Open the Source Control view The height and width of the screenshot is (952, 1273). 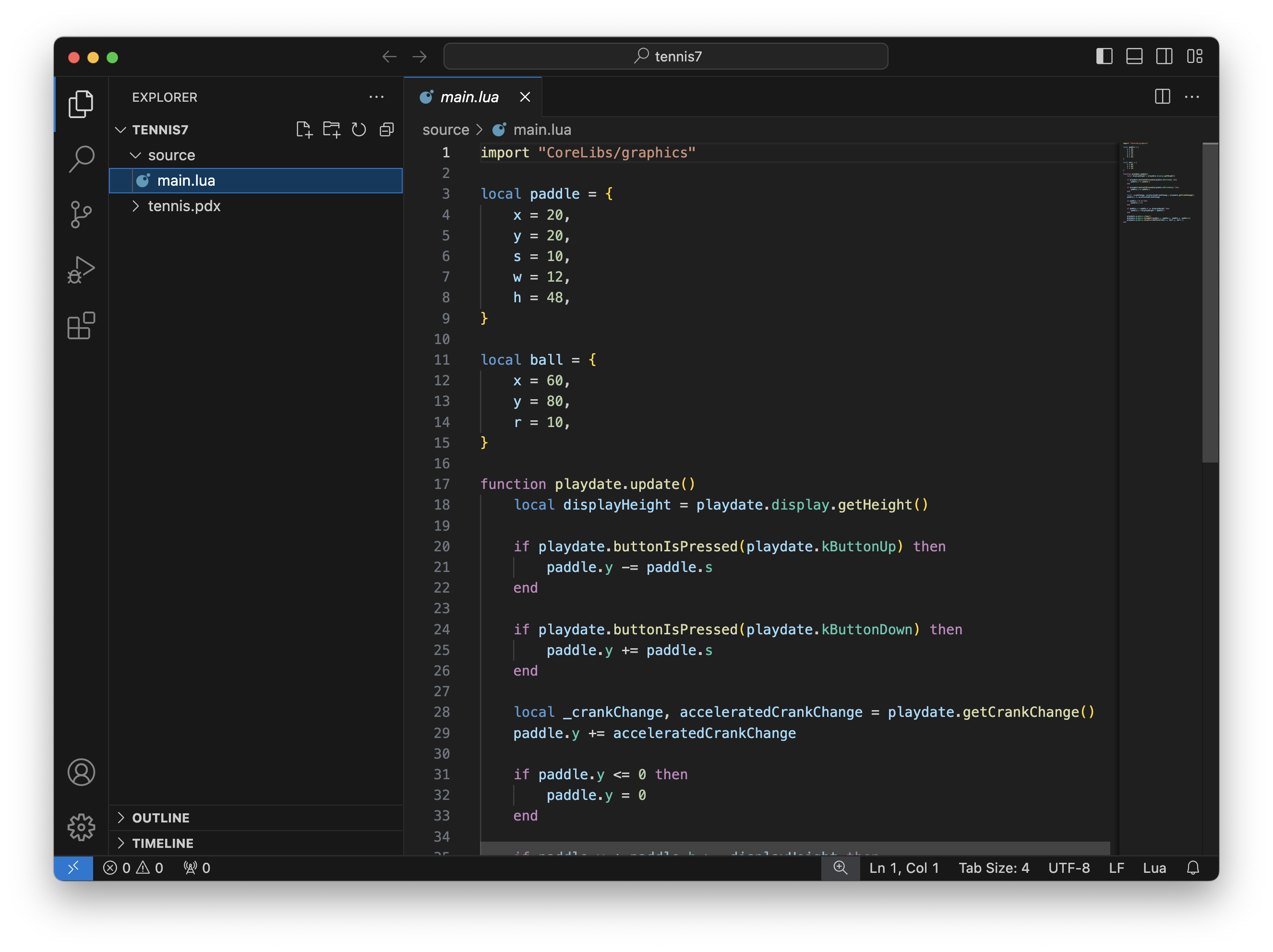coord(81,214)
